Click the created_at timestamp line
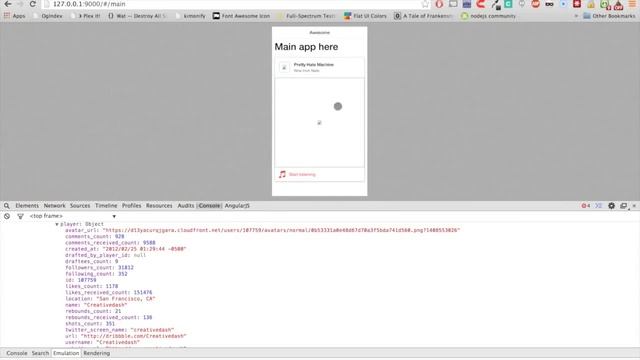 point(126,249)
